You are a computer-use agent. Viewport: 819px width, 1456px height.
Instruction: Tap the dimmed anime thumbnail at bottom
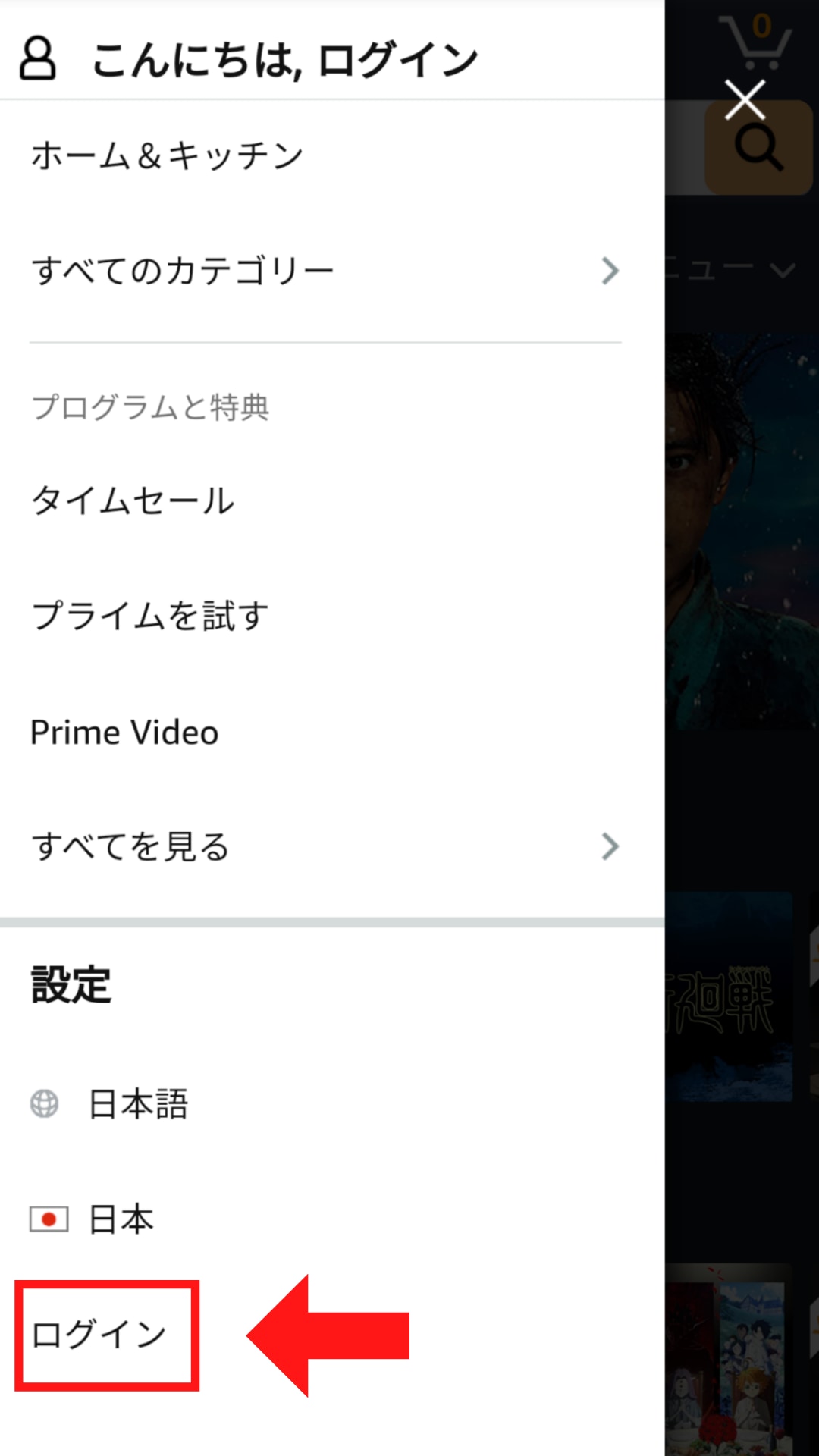[730, 1359]
